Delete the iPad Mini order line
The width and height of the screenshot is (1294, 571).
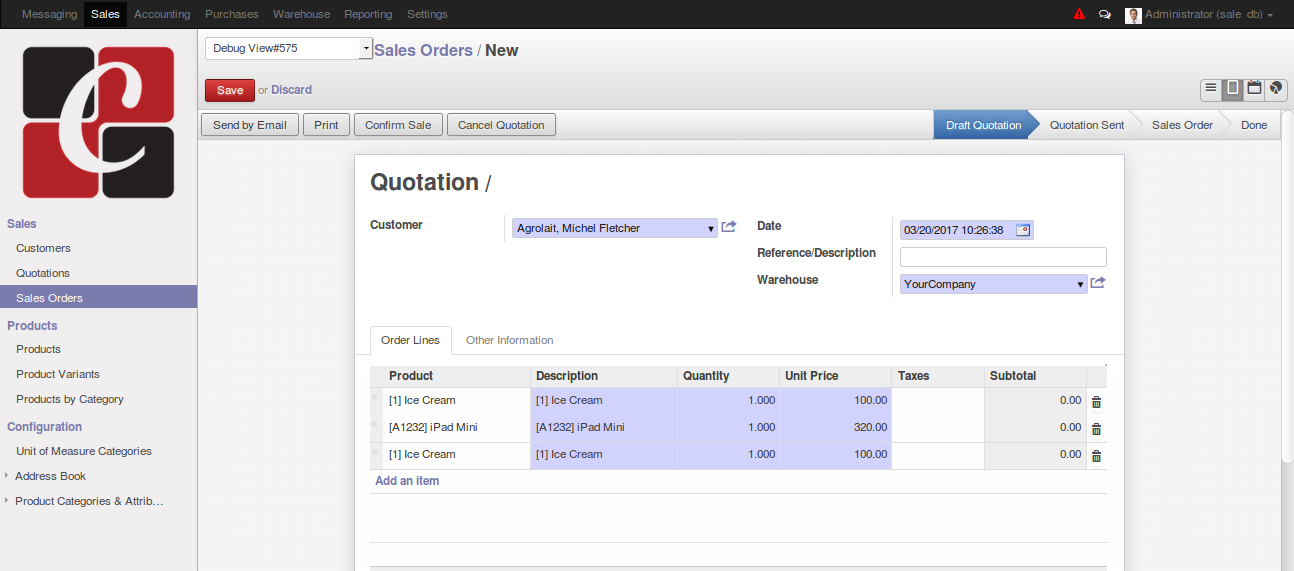(x=1096, y=428)
